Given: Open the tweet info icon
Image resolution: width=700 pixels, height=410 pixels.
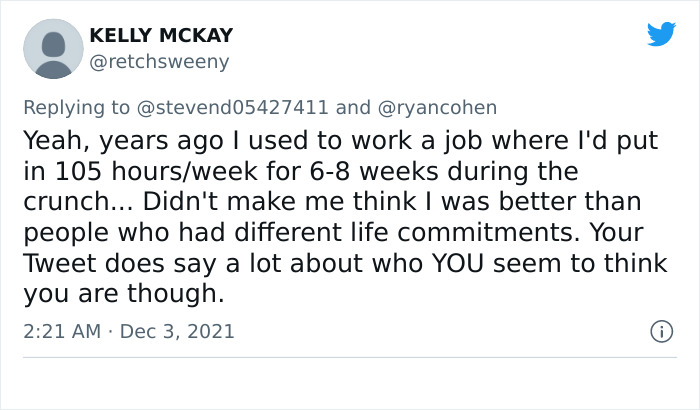Looking at the screenshot, I should [660, 330].
